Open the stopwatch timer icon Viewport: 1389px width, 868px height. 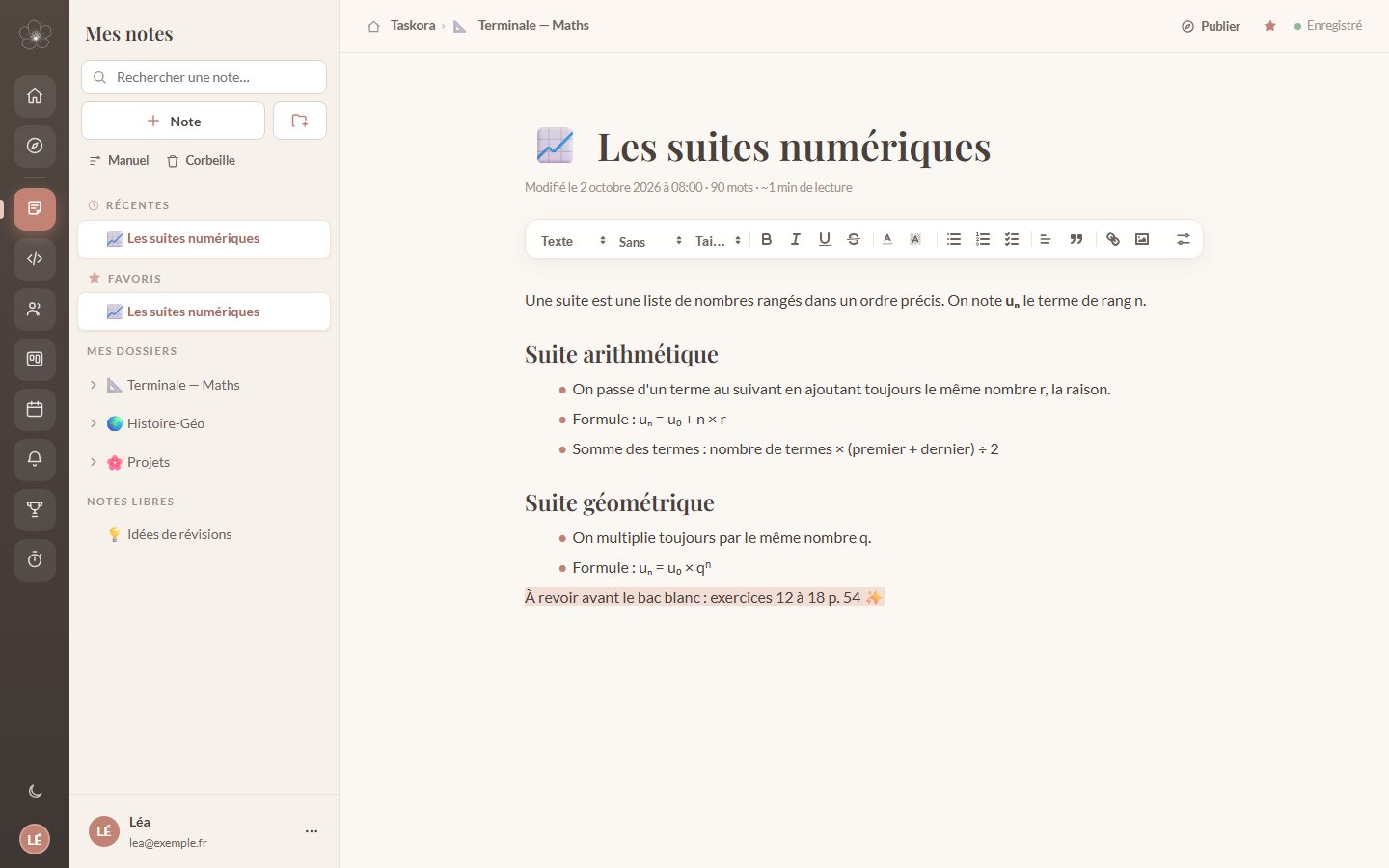(x=35, y=559)
